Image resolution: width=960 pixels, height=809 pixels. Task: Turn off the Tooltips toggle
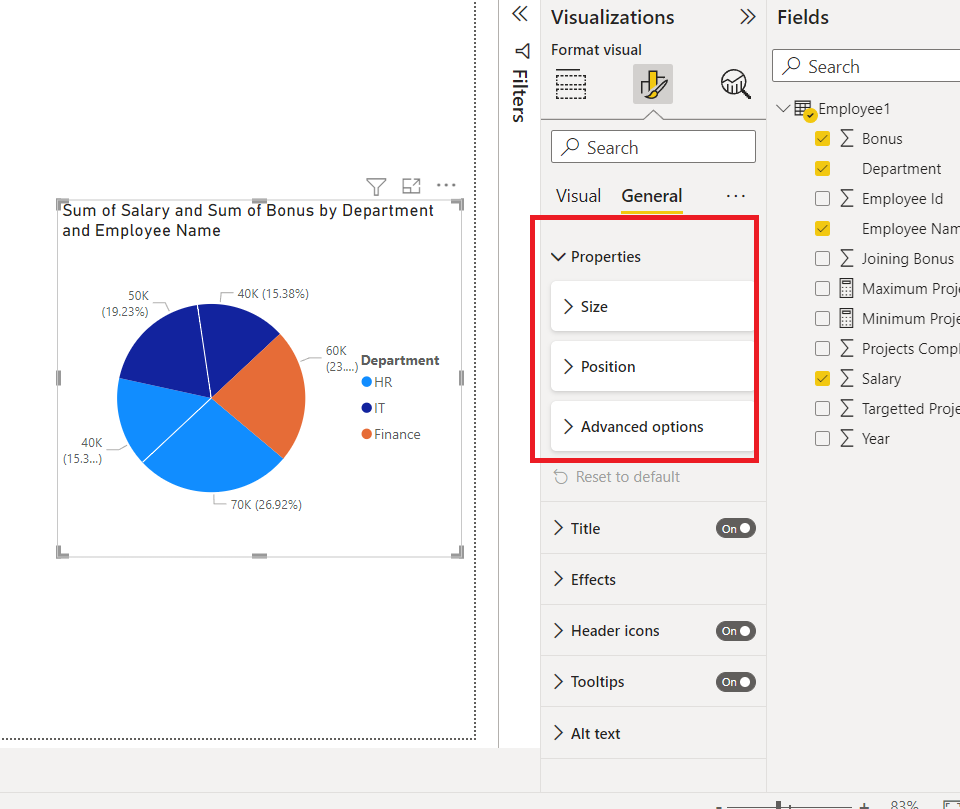click(x=735, y=682)
